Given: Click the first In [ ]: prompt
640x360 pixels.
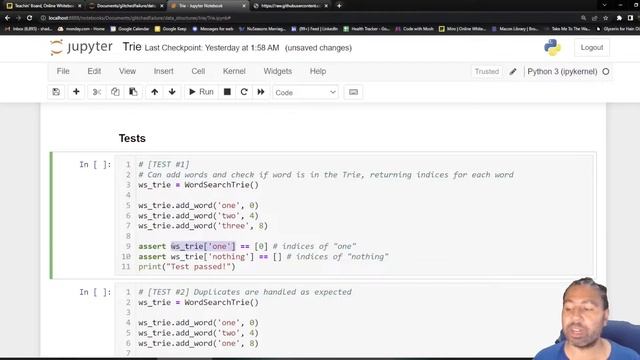Looking at the screenshot, I should (x=95, y=164).
